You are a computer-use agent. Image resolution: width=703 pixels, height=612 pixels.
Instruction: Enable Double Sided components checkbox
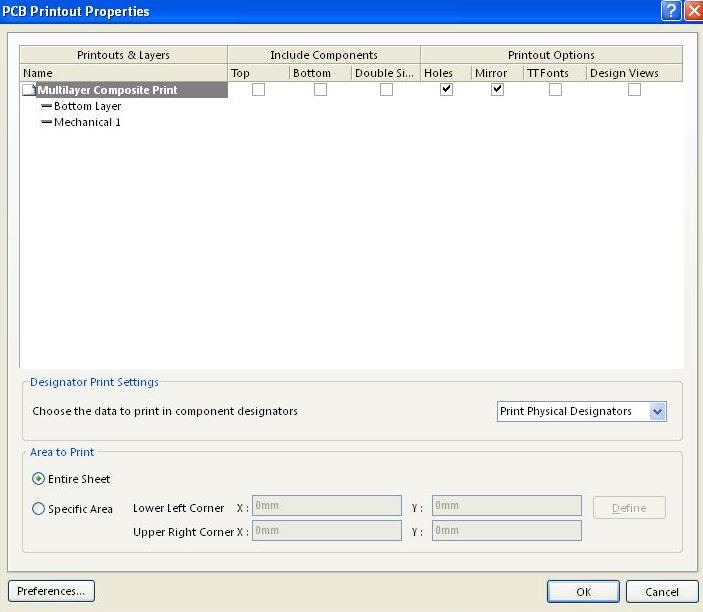pos(386,90)
